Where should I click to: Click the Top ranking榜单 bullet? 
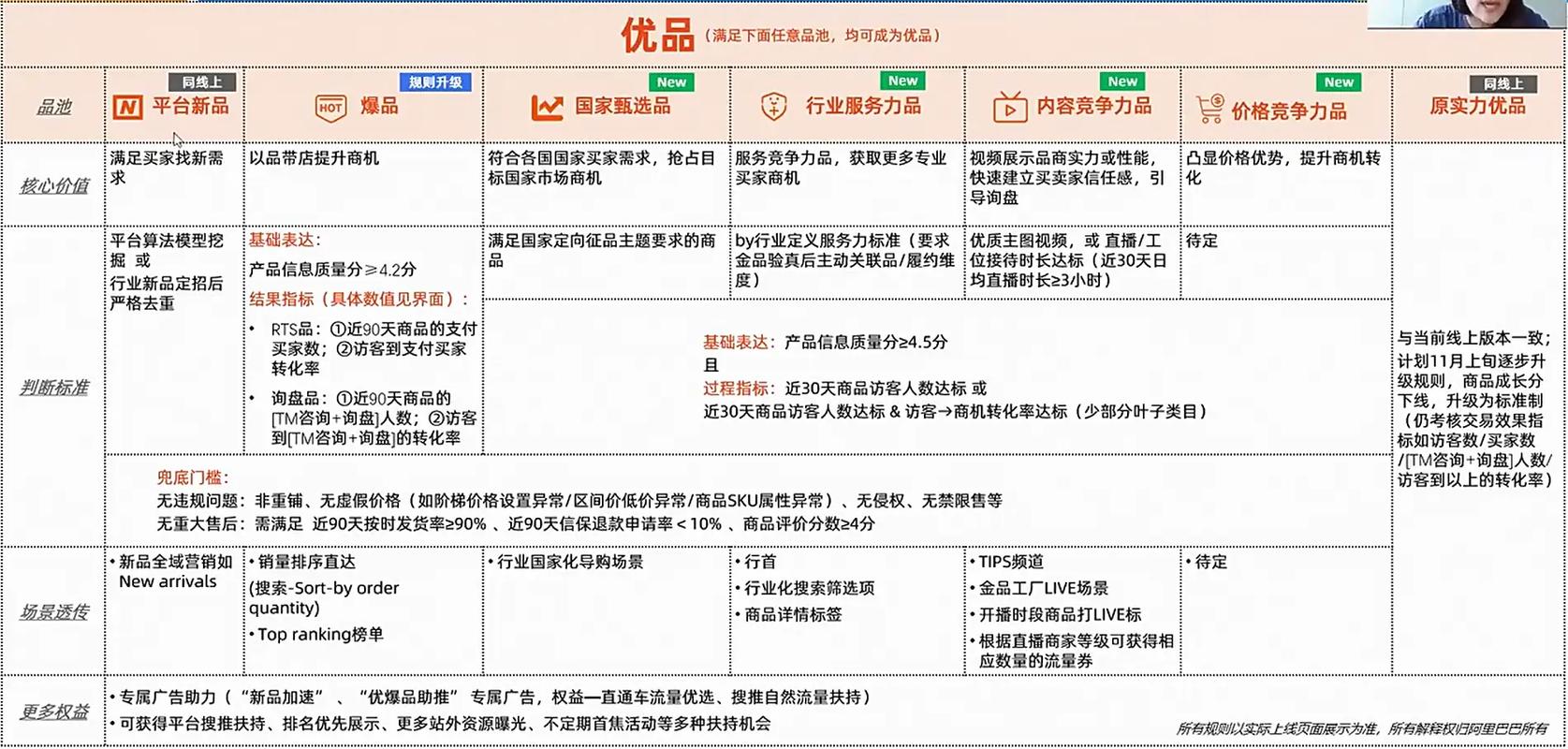coord(316,634)
